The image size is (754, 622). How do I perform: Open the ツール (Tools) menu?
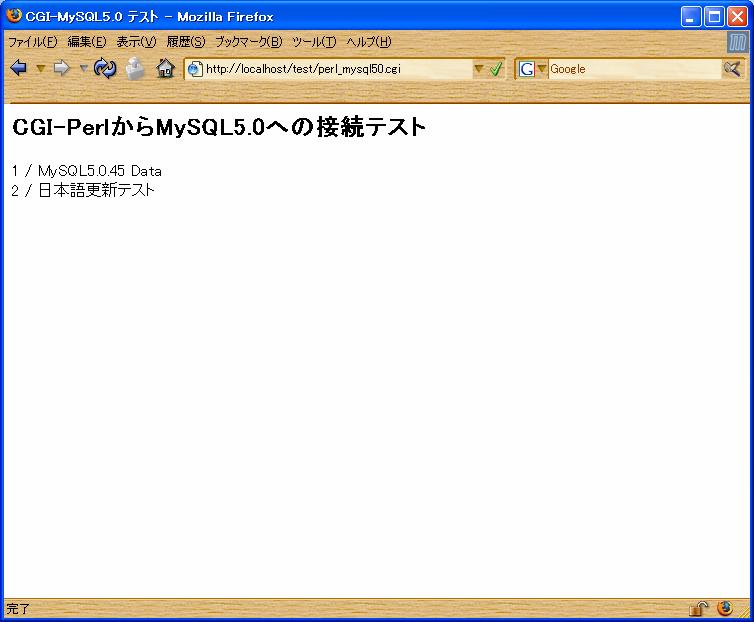tap(313, 42)
